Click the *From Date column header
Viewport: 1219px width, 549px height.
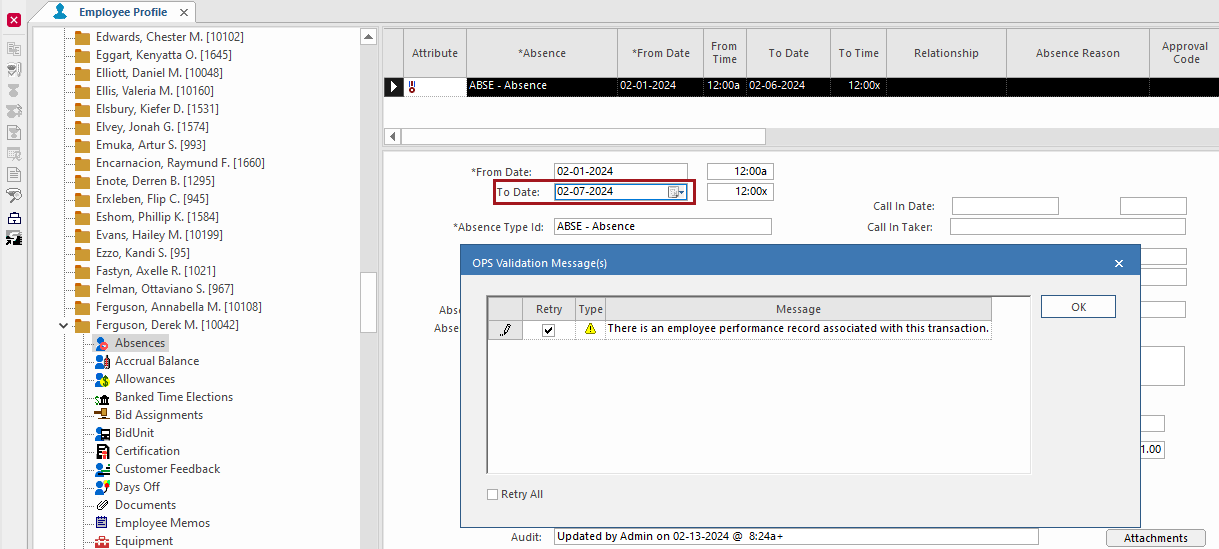point(661,53)
